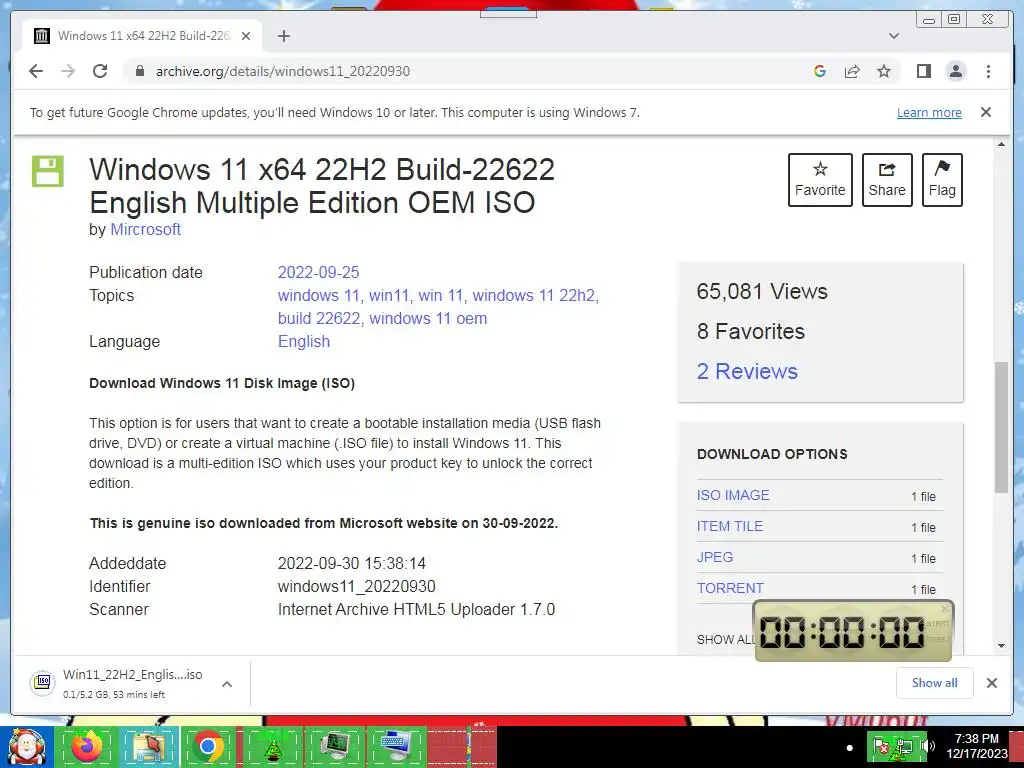The height and width of the screenshot is (768, 1024).
Task: Dismiss the Chrome update info bar
Action: [x=986, y=112]
